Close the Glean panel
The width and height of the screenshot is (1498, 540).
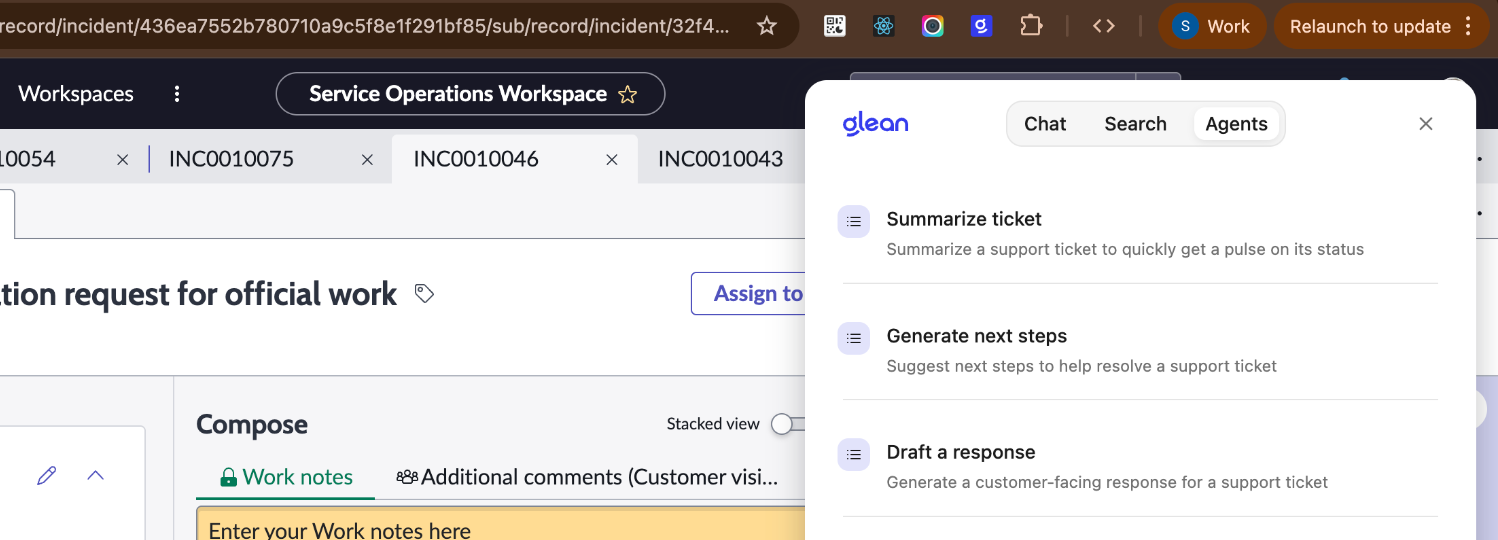(x=1426, y=124)
